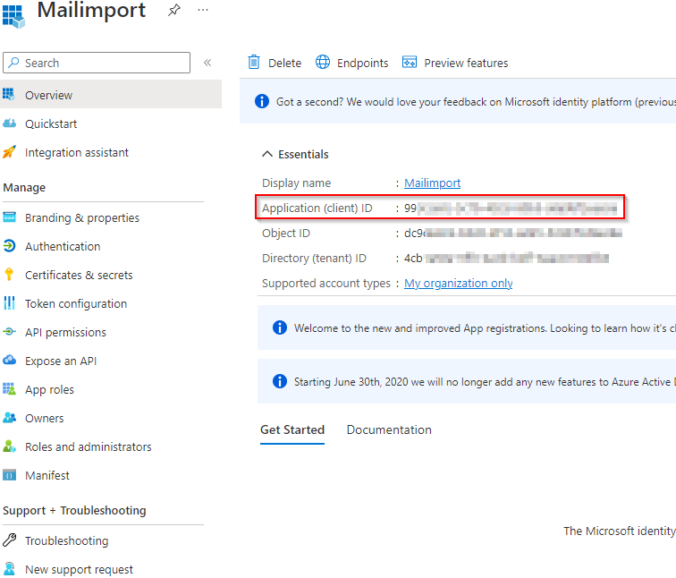Switch to the Documentation tab
The image size is (676, 578).
point(389,430)
